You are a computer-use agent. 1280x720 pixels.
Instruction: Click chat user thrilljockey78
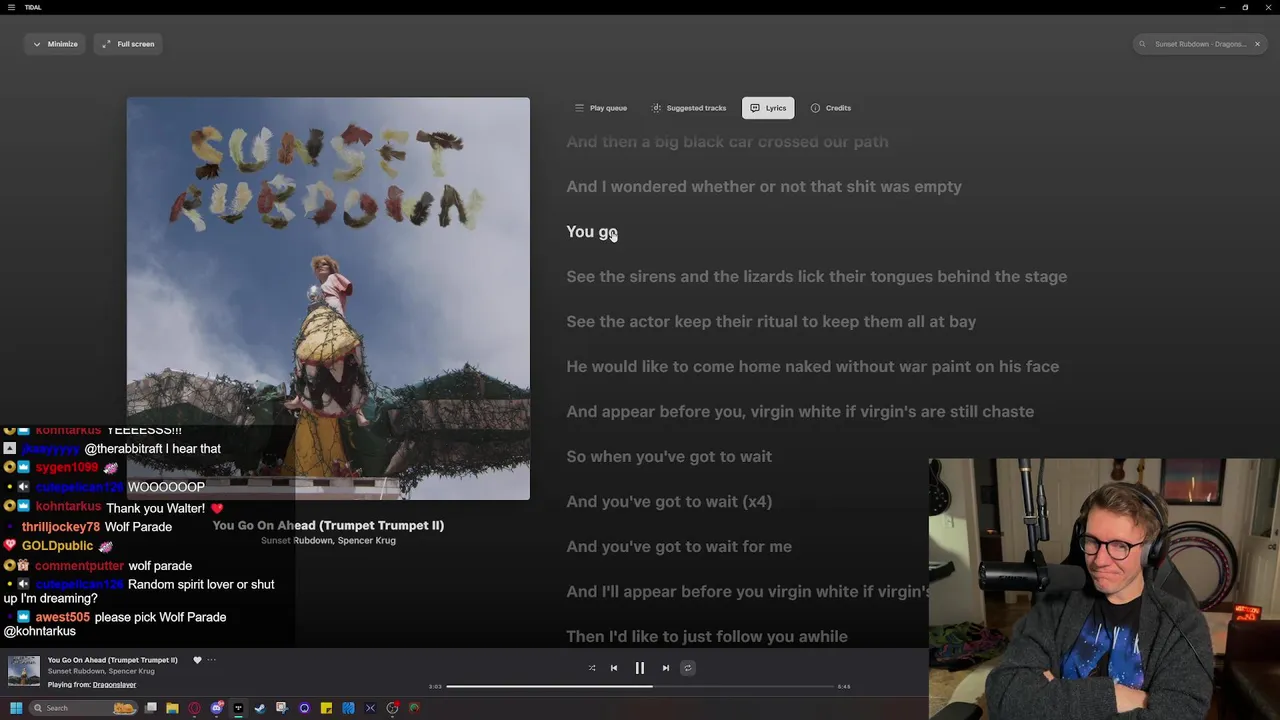[61, 527]
